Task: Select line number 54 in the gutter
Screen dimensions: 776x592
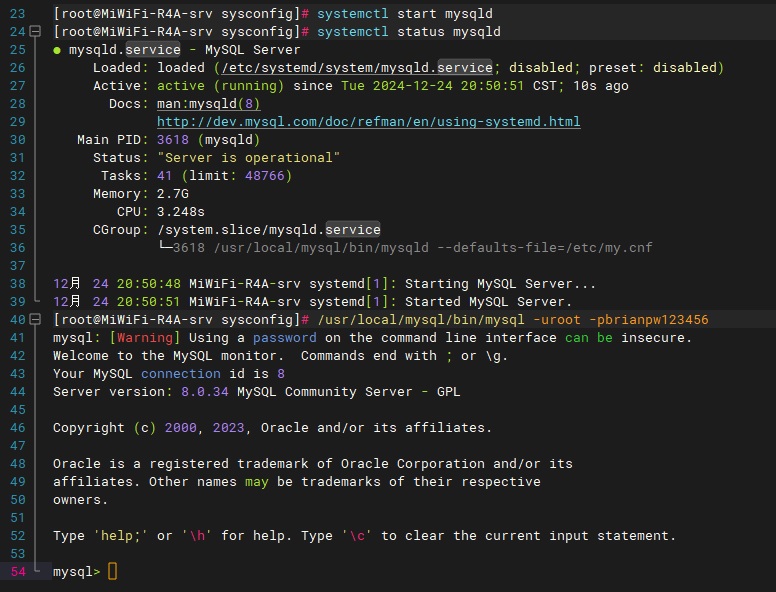Action: (17, 572)
